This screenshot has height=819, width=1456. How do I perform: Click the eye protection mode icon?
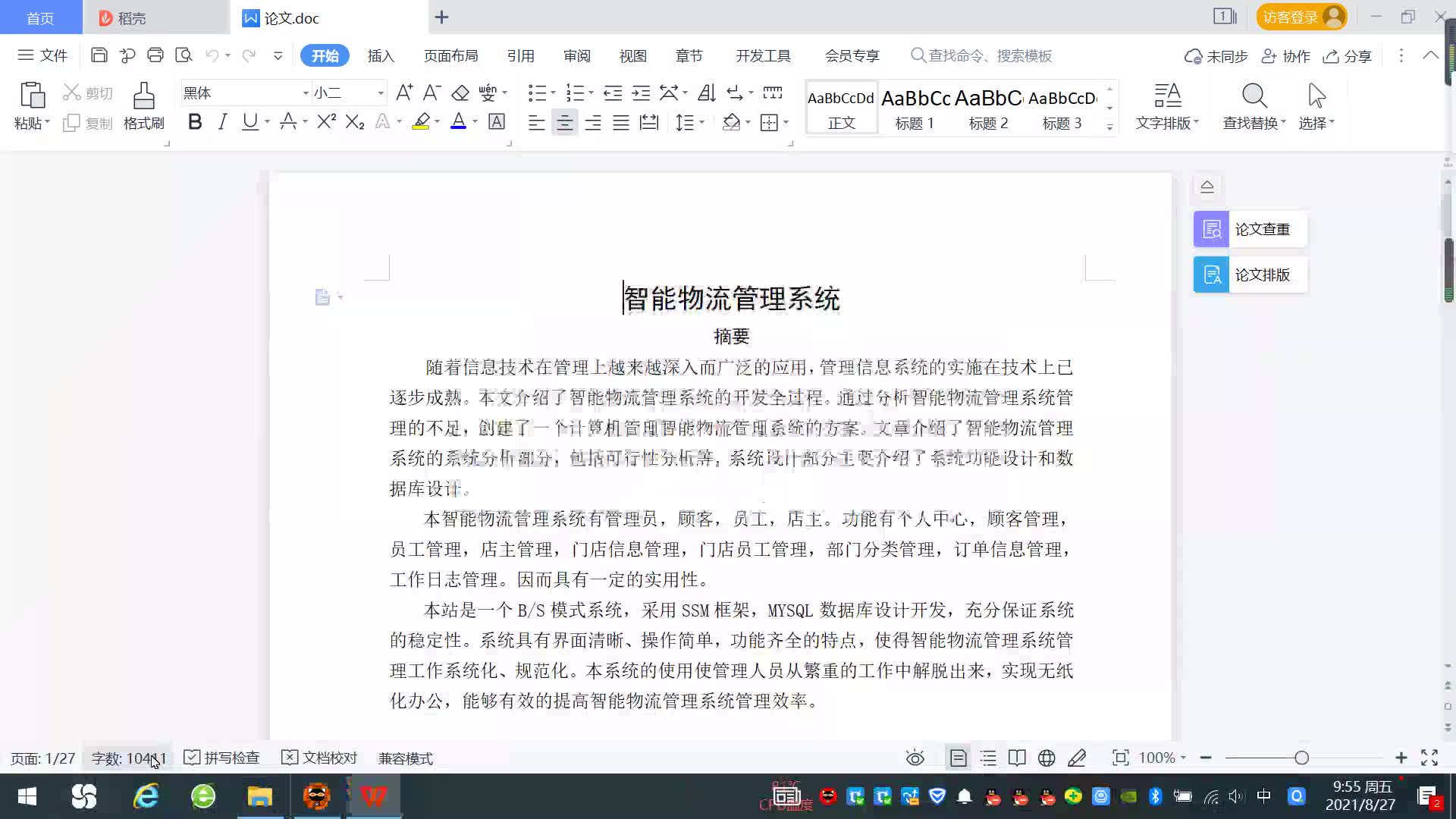(x=915, y=758)
